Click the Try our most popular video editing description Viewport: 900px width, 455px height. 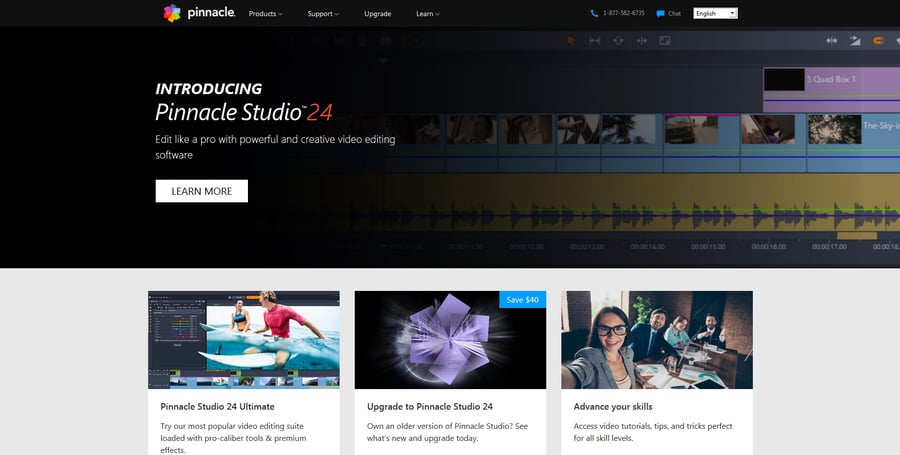(x=234, y=438)
